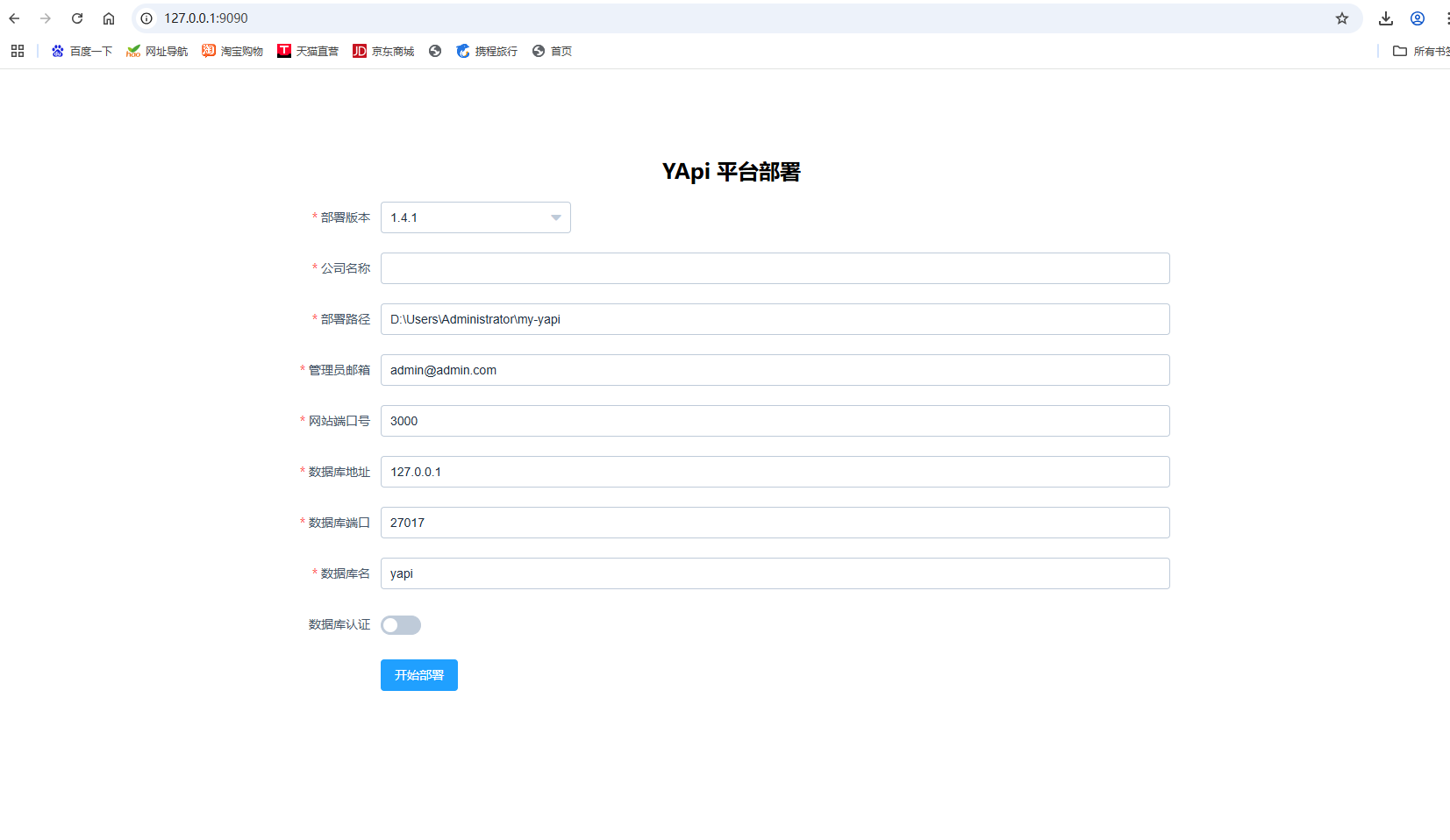Reload the current page
The height and width of the screenshot is (840, 1450).
click(x=77, y=18)
